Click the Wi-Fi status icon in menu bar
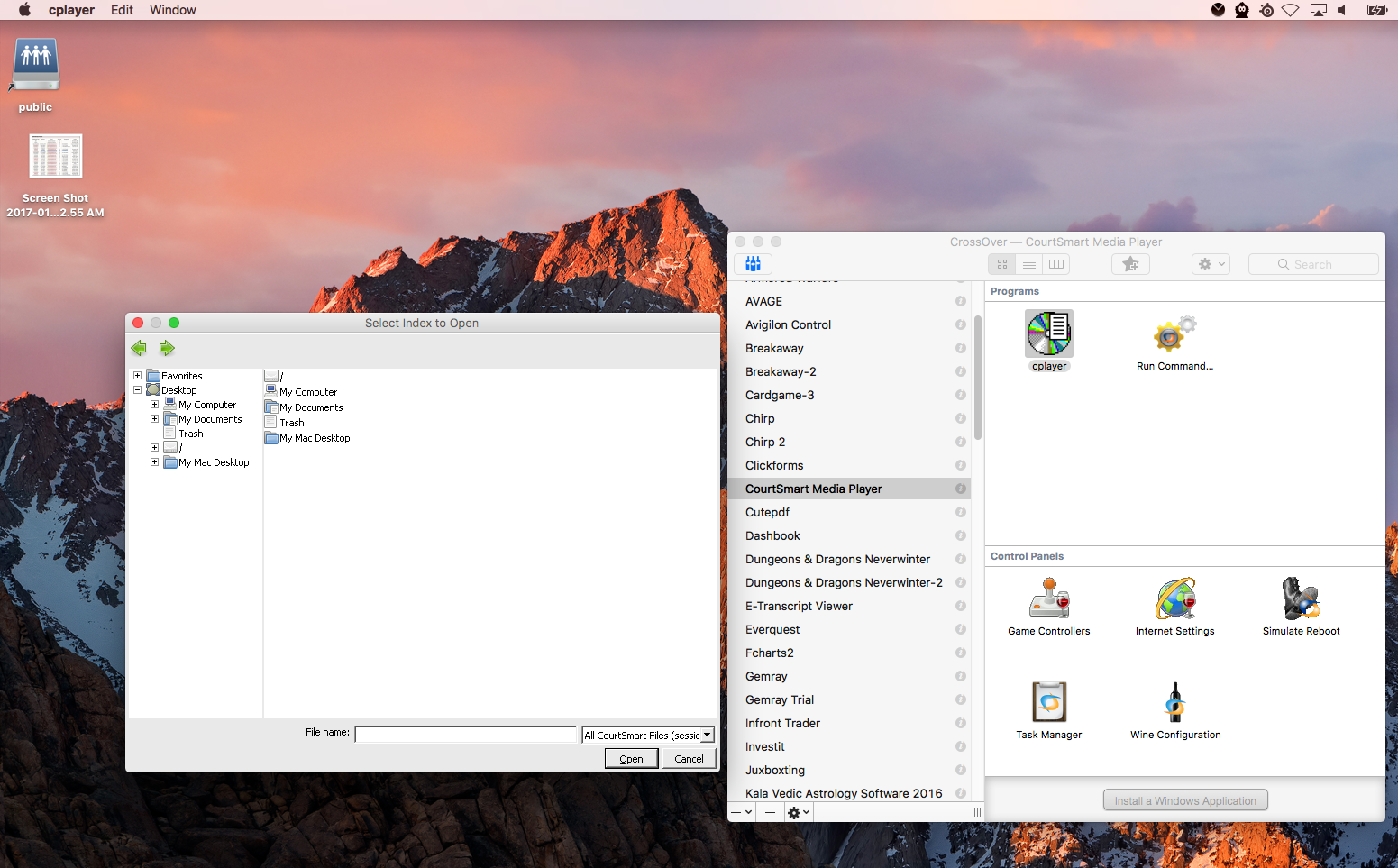Screen dimensions: 1398x868 point(1291,10)
